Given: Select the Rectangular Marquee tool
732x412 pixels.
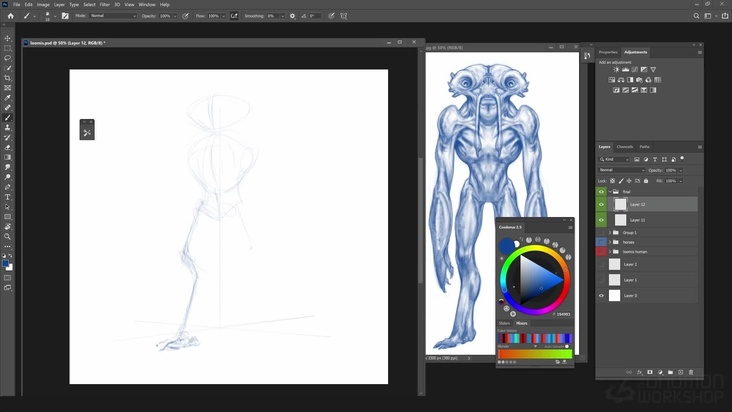Looking at the screenshot, I should tap(7, 48).
